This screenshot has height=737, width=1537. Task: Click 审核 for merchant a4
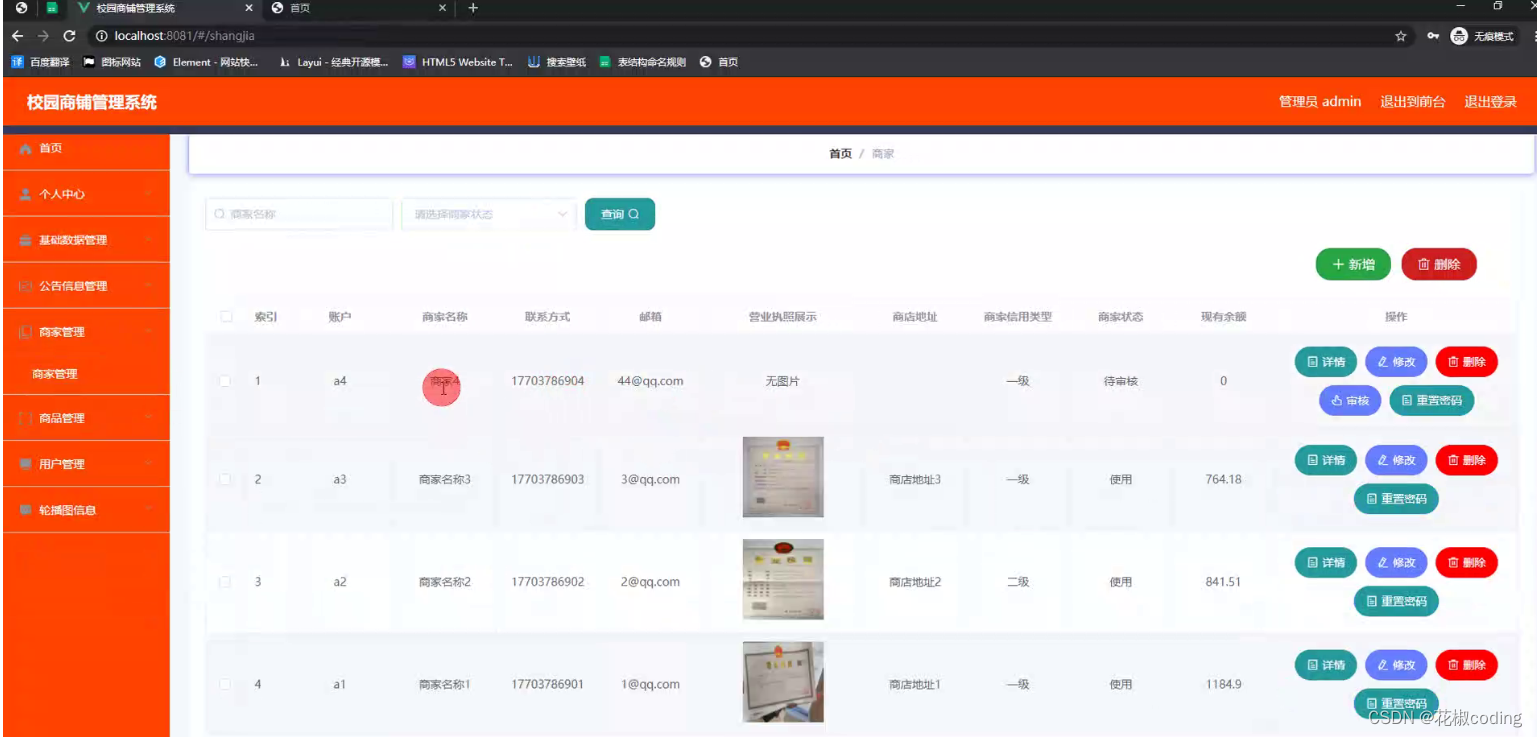pos(1349,400)
